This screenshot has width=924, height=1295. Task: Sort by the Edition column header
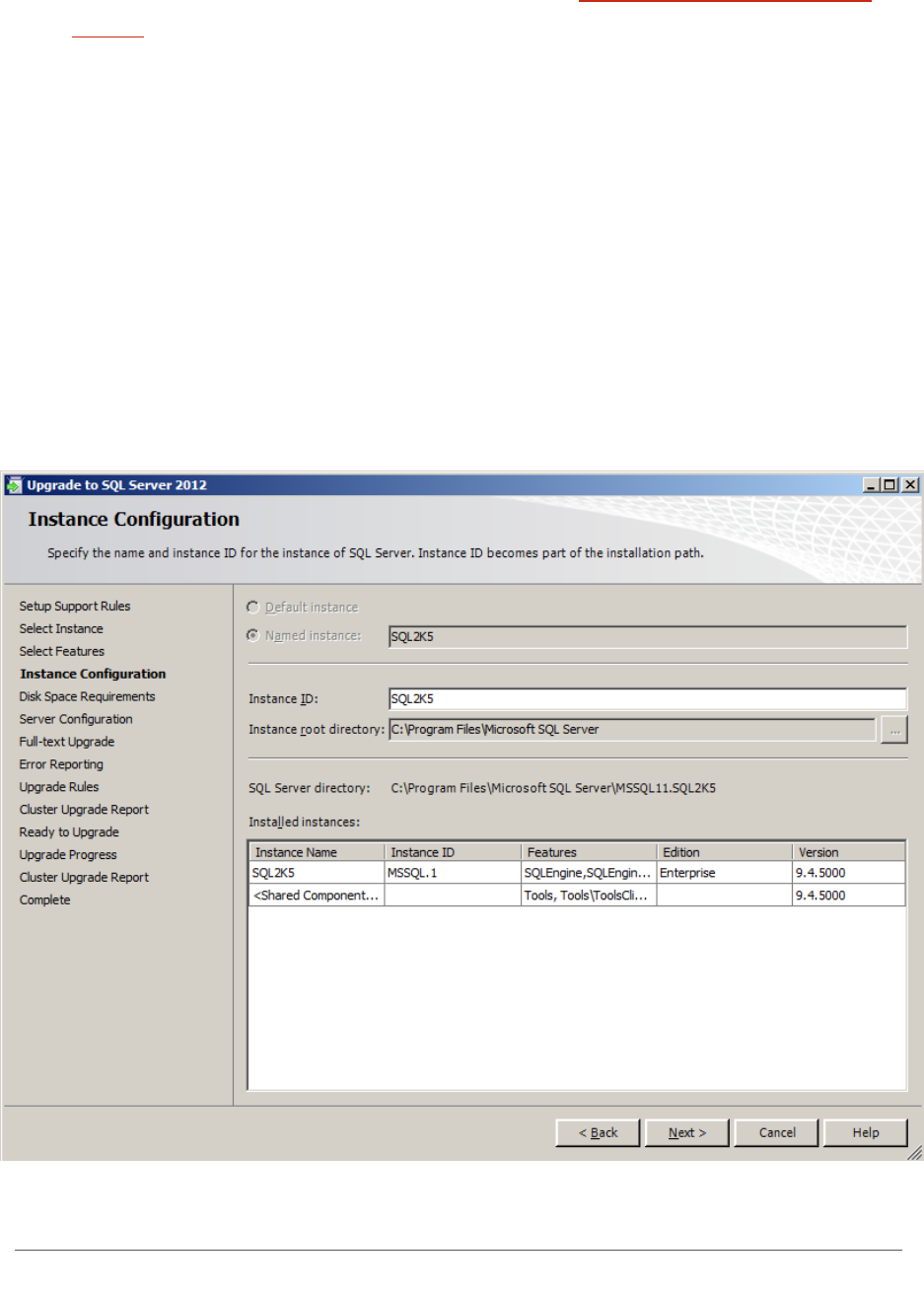point(725,852)
